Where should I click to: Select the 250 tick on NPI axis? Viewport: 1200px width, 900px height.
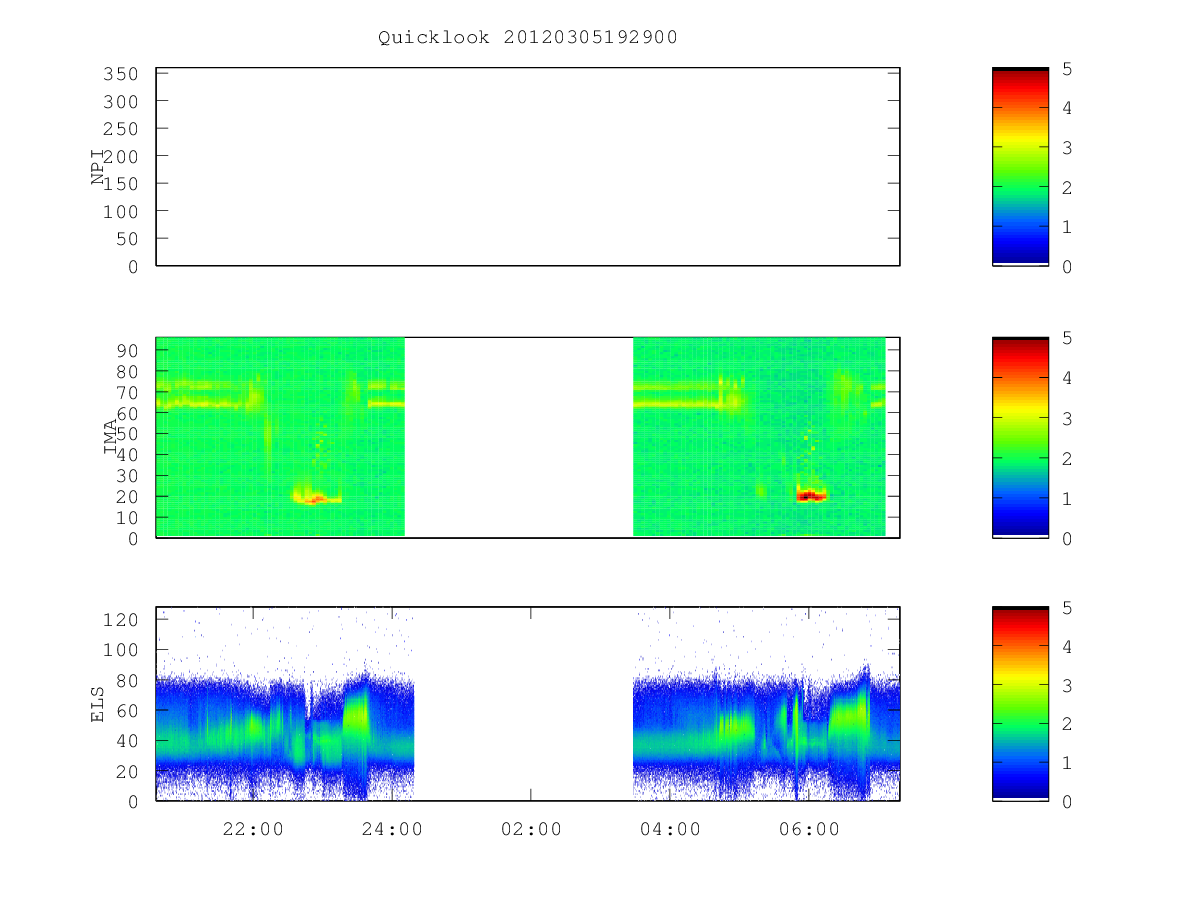click(121, 129)
